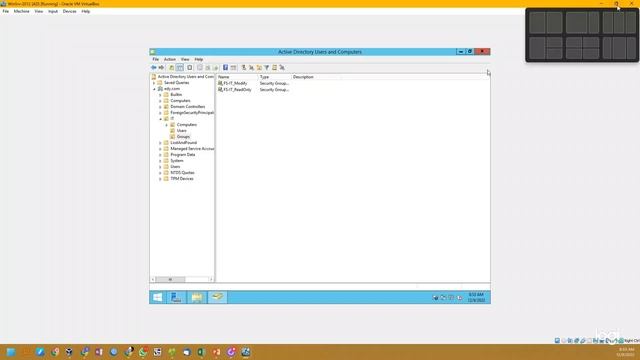The image size is (640, 360).
Task: Open the host Windows Start menu
Action: [11, 352]
